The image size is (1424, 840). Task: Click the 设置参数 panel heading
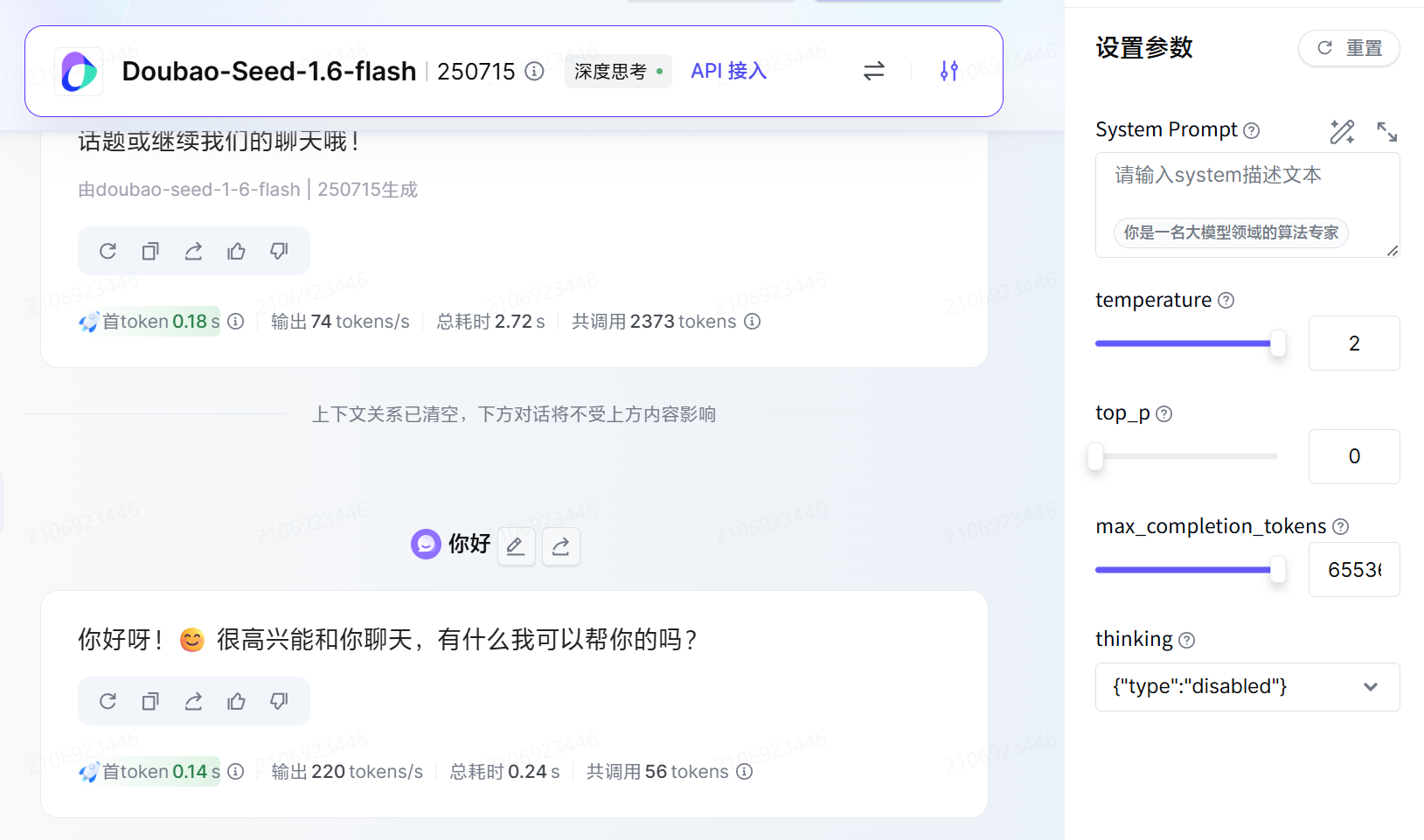1144,48
